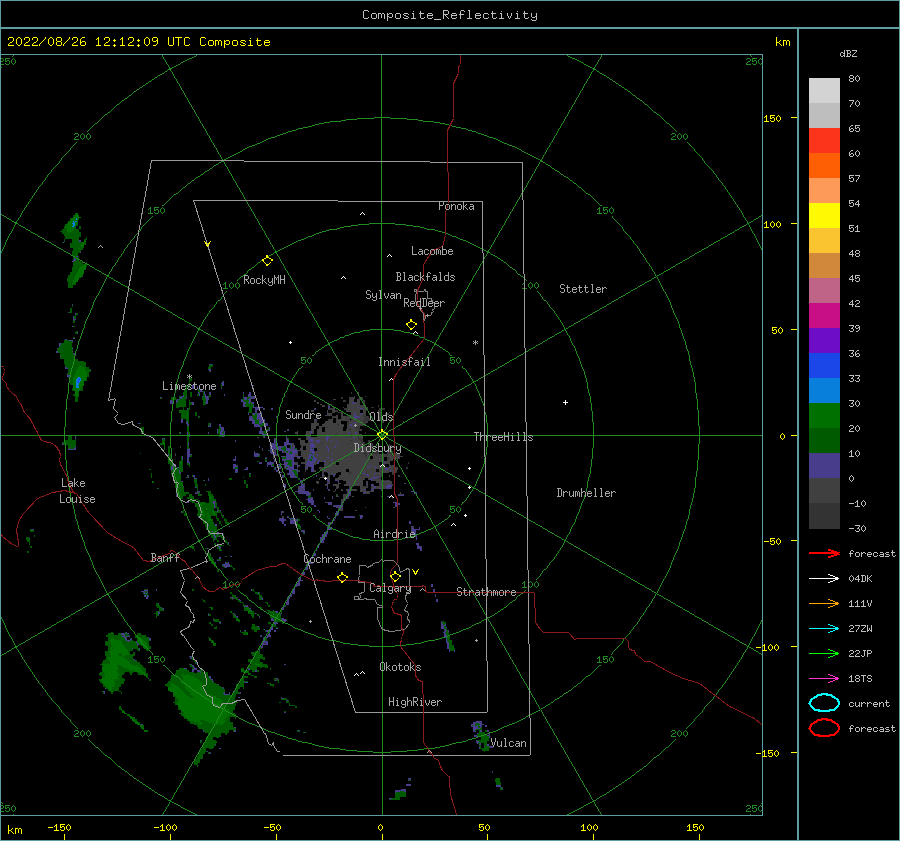Viewport: 900px width, 841px height.
Task: Click the yellow diamond marker above Calgary
Action: 395,576
